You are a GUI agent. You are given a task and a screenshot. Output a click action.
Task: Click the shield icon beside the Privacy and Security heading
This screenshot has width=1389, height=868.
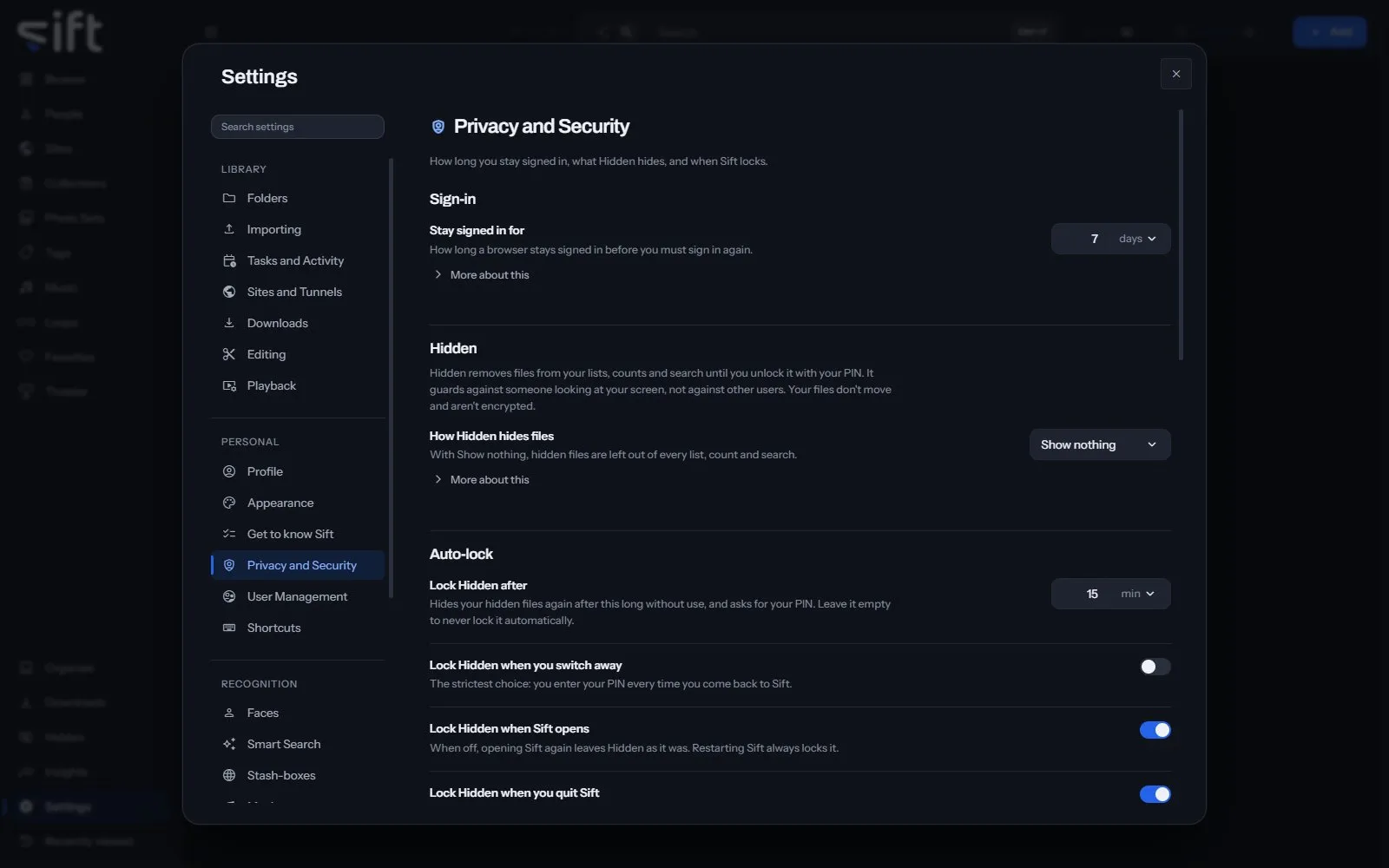tap(438, 127)
